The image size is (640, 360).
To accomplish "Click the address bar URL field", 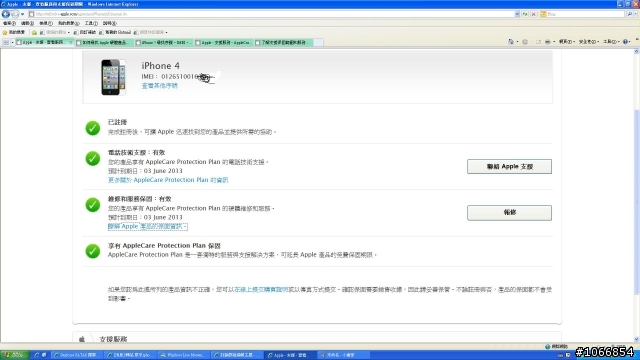I will point(271,14).
